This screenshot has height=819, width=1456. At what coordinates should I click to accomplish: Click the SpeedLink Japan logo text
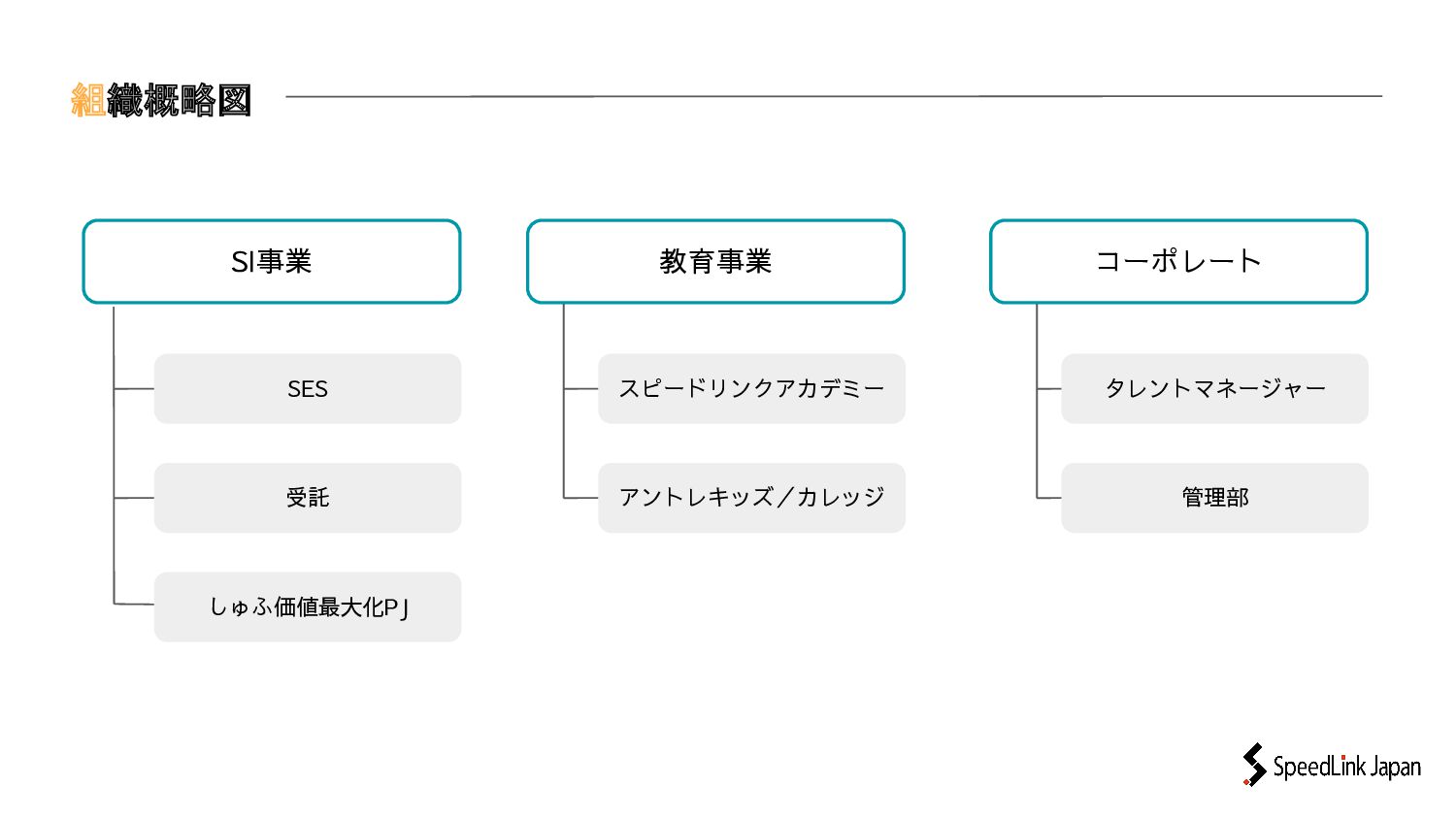tap(1346, 767)
